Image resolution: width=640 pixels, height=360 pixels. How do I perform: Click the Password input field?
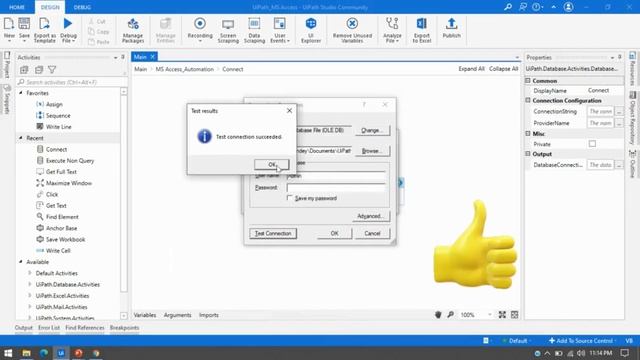click(x=336, y=187)
